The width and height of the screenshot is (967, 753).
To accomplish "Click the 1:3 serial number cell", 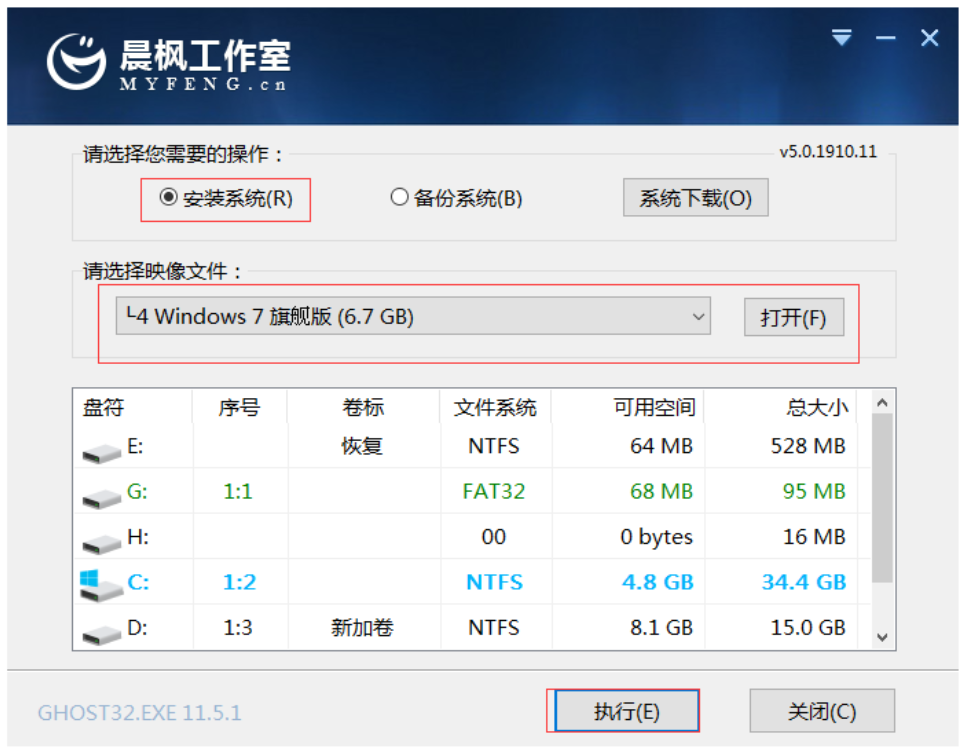I will [x=238, y=627].
